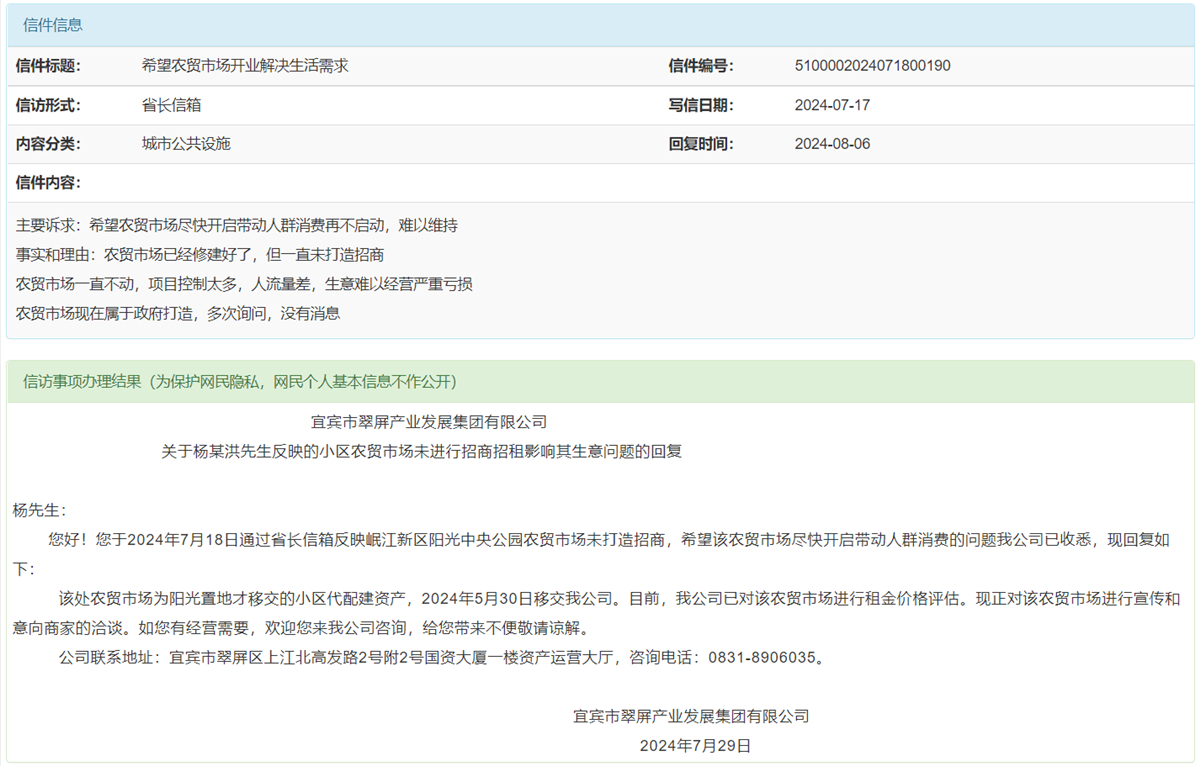The height and width of the screenshot is (766, 1200).
Task: Click the 信访形式 label
Action: tap(48, 105)
